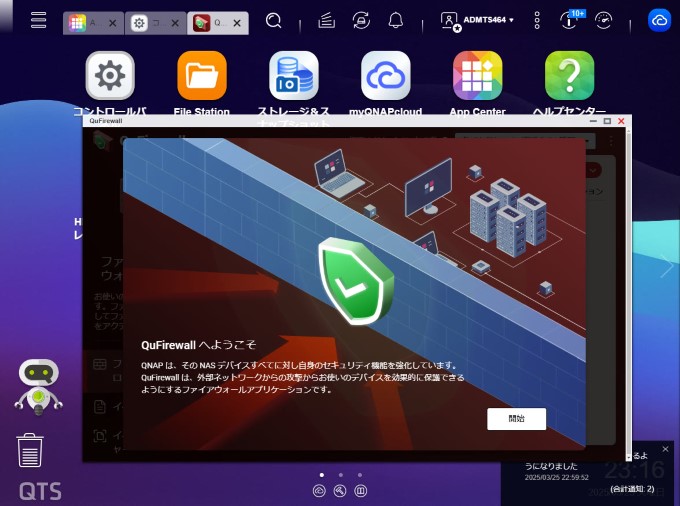The image size is (680, 506).
Task: Open the external devices sync icon
Action: 361,20
